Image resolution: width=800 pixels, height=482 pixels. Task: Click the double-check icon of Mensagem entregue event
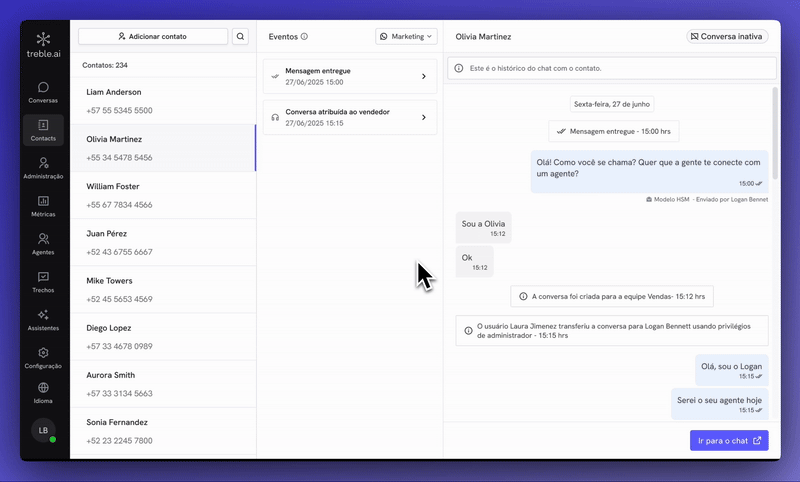tap(275, 76)
